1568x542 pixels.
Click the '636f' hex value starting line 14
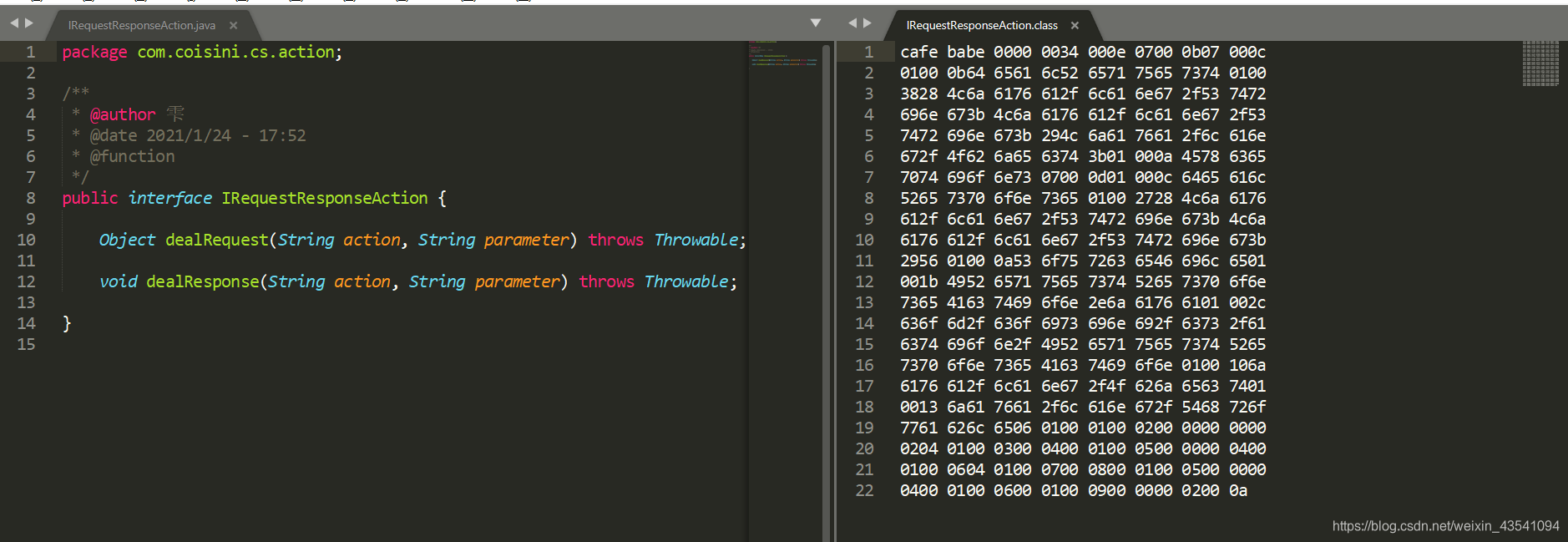[918, 323]
